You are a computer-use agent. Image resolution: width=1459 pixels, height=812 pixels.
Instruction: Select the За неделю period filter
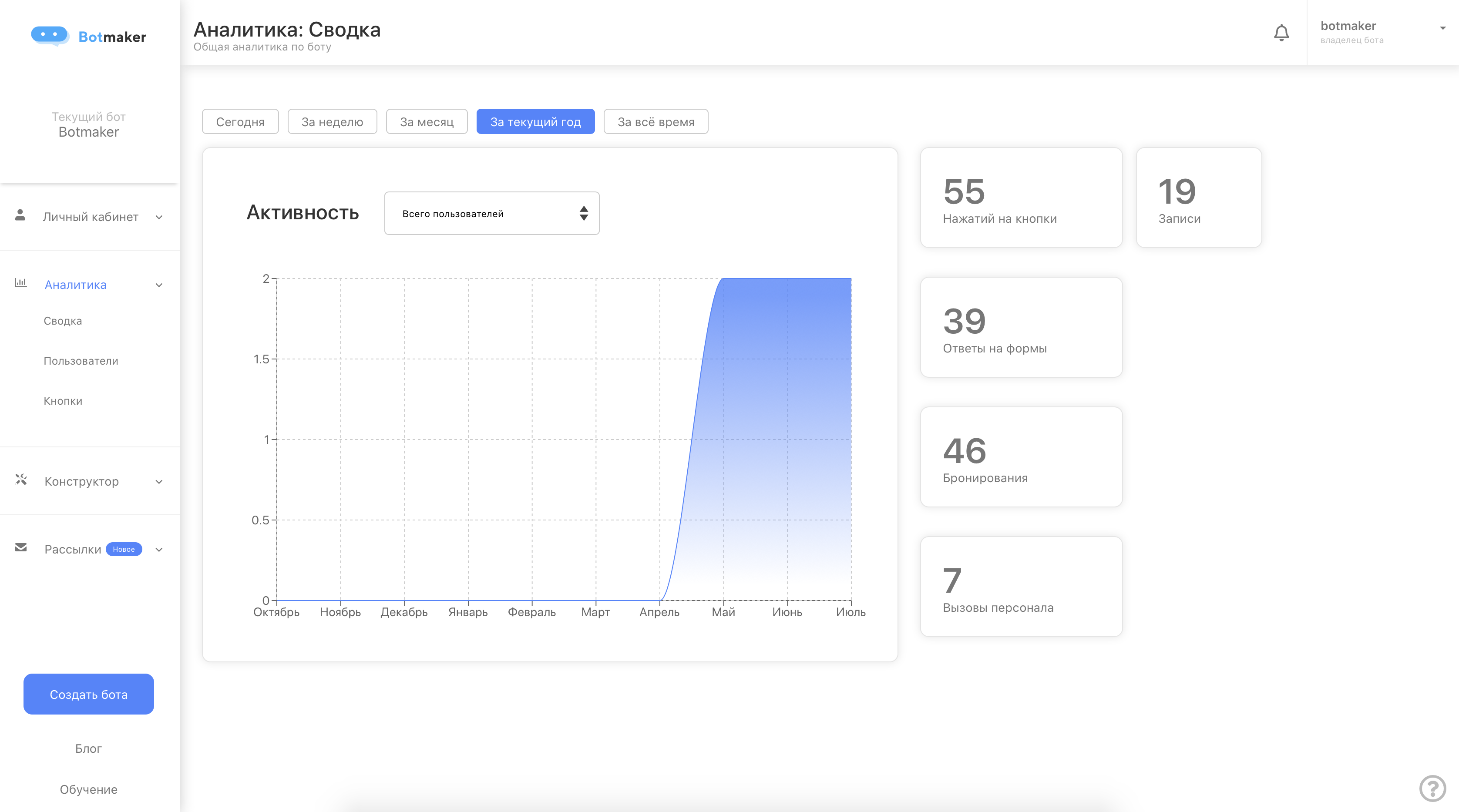tap(333, 122)
